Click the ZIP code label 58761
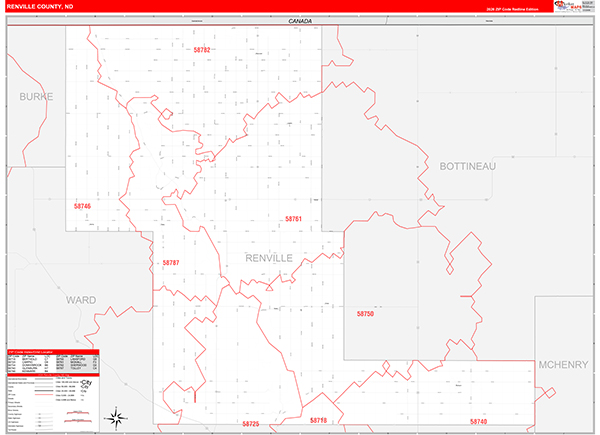 293,219
